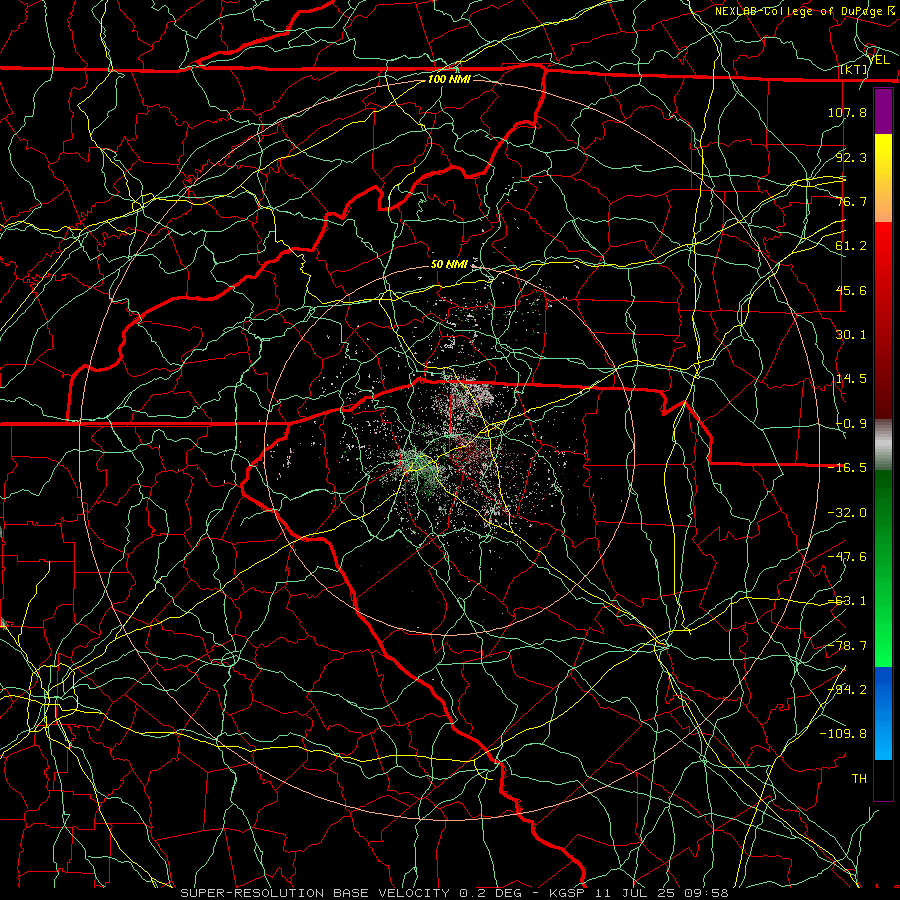900x900 pixels.
Task: Click the -109.8 legend value
Action: click(x=843, y=734)
